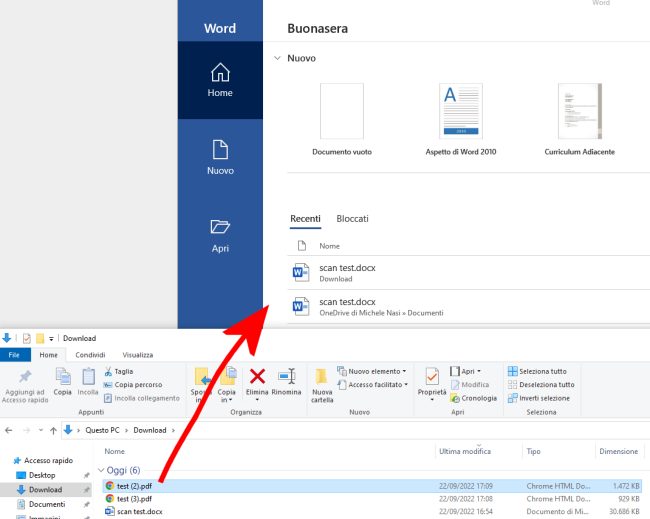Click Aggiungi ad Accesso rapido
The width and height of the screenshot is (650, 519).
point(25,386)
